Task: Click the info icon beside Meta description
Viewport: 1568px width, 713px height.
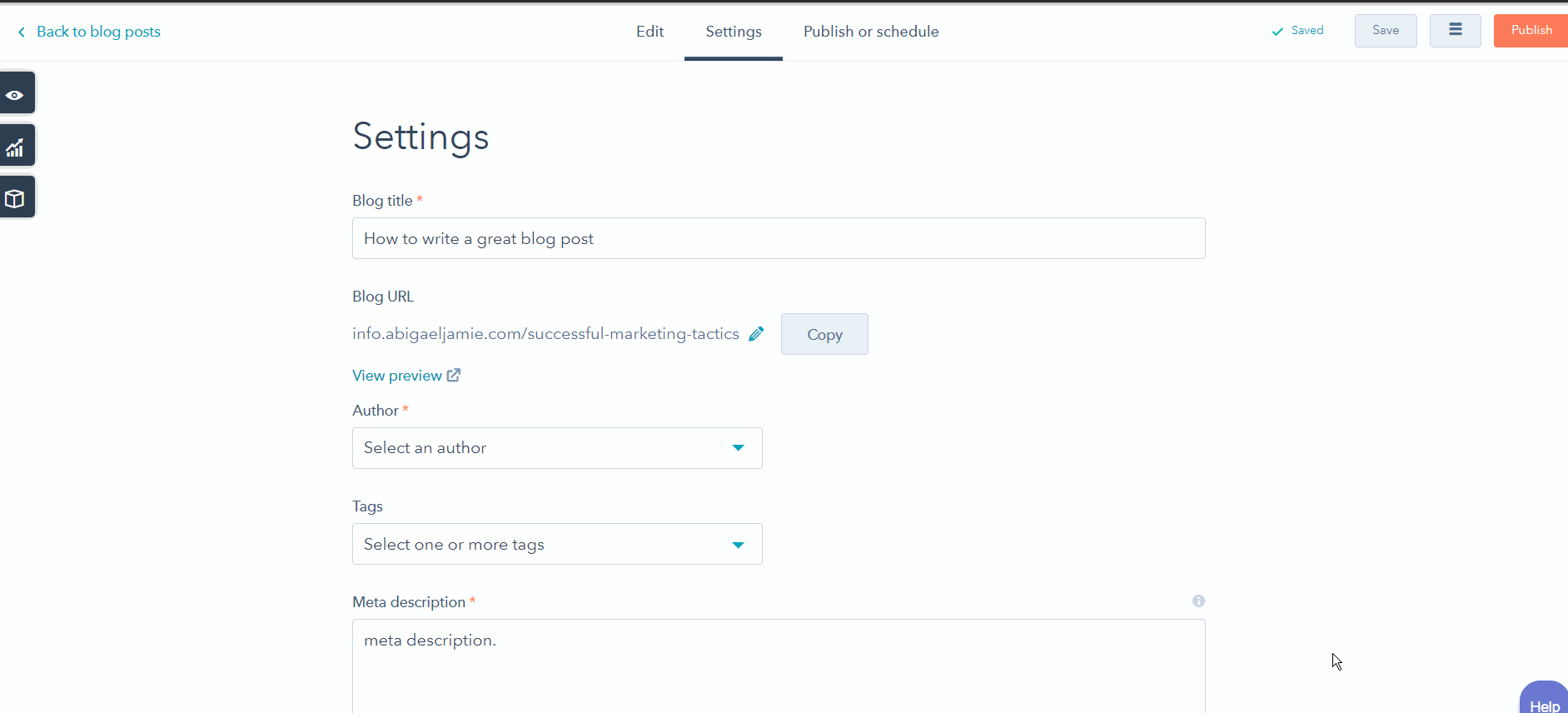Action: [1198, 601]
